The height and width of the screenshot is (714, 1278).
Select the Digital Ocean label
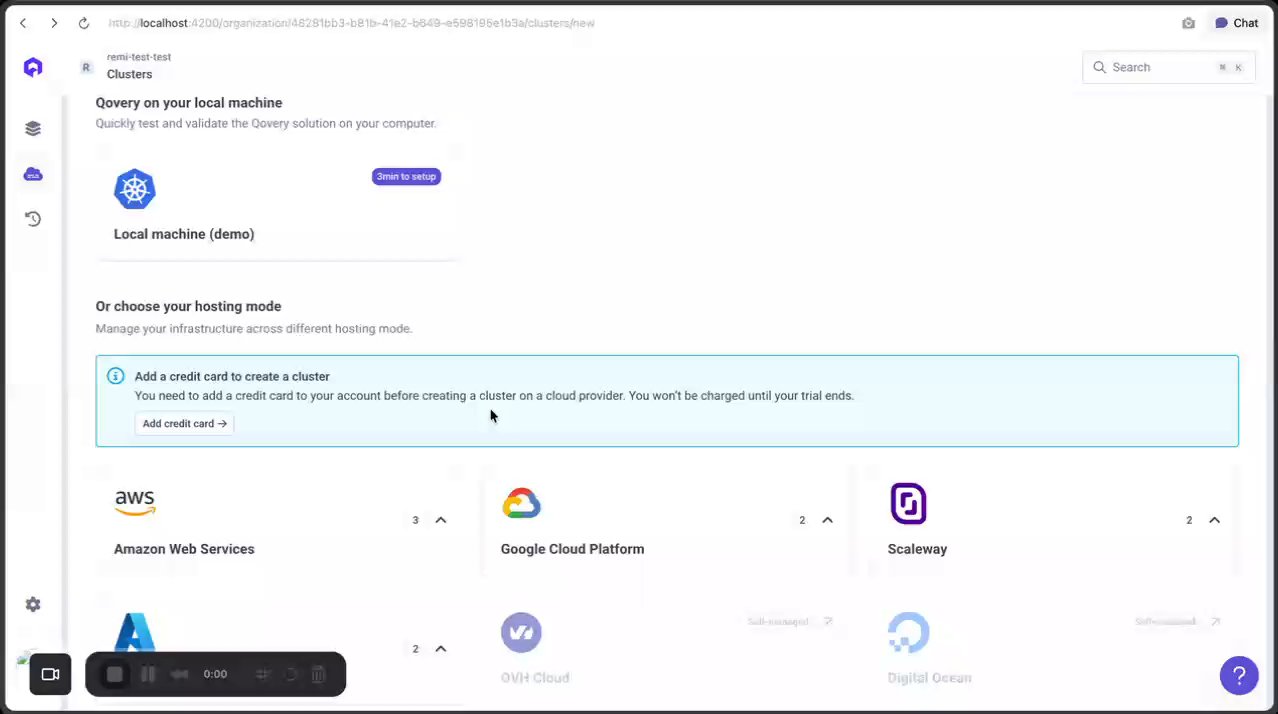[x=929, y=678]
